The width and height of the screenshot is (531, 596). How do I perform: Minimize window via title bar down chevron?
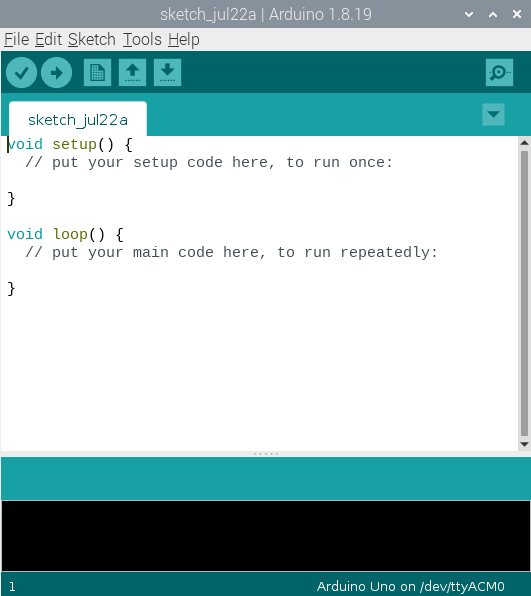[x=469, y=14]
